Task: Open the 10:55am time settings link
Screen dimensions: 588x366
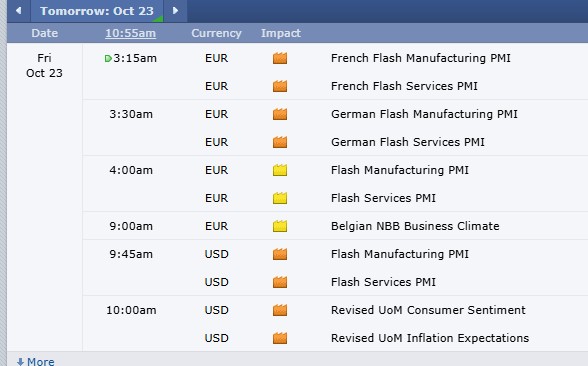Action: (130, 33)
